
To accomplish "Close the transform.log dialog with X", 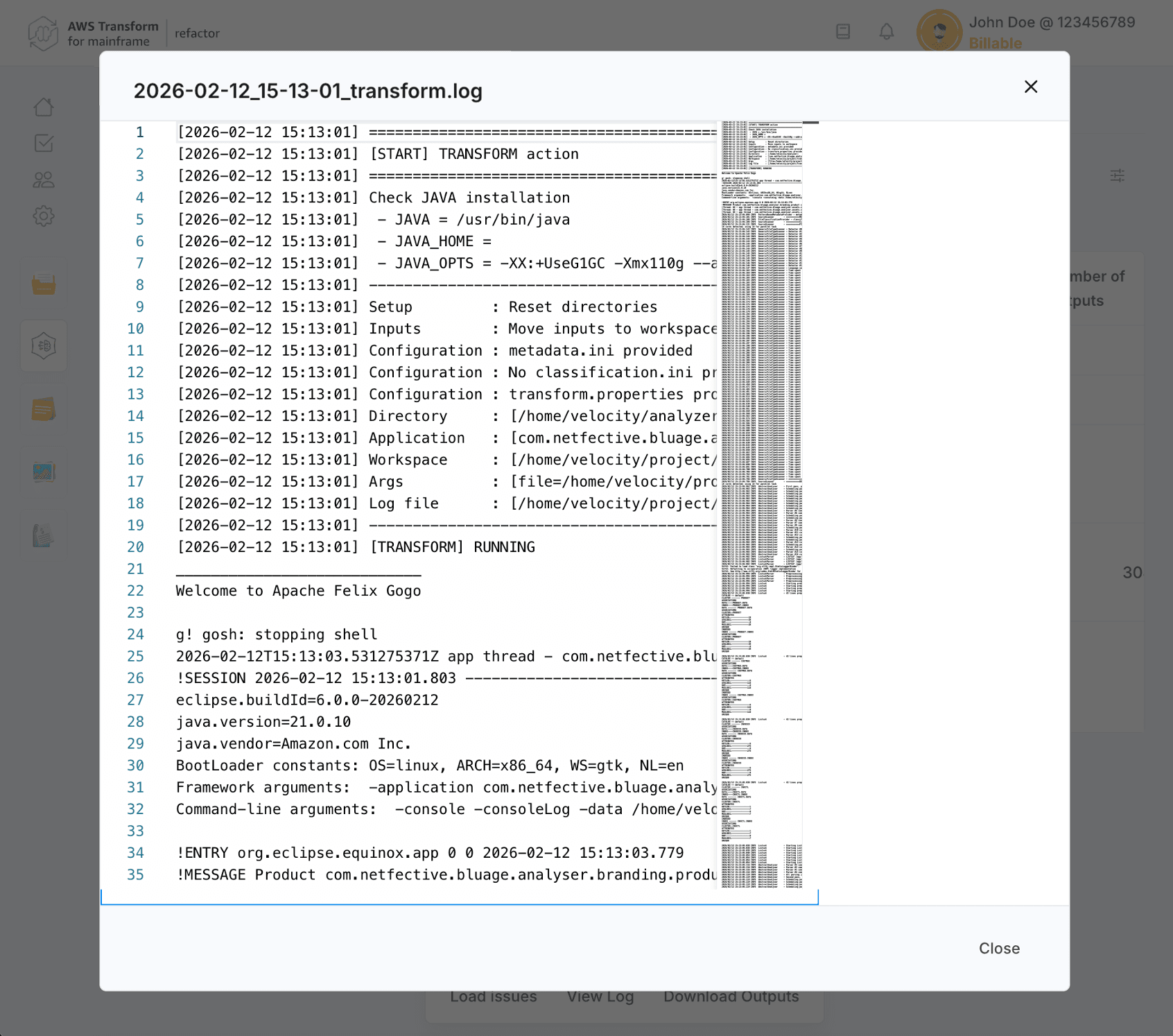I will (x=1030, y=87).
